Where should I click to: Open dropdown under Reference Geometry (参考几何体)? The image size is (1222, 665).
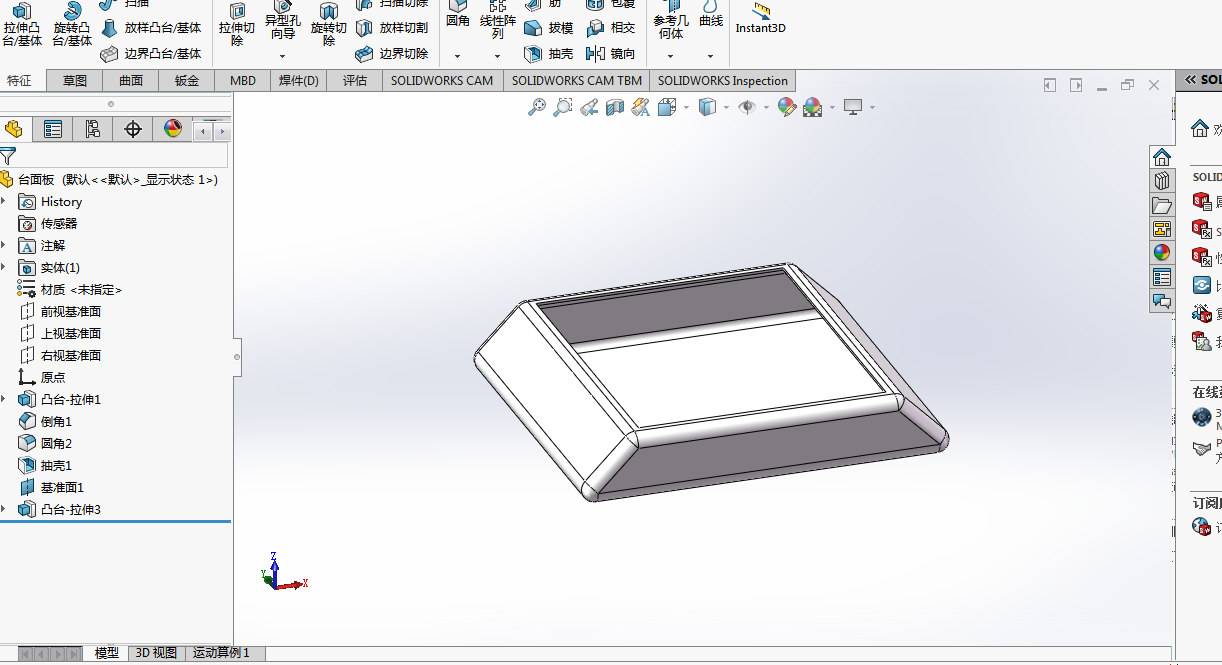point(671,57)
